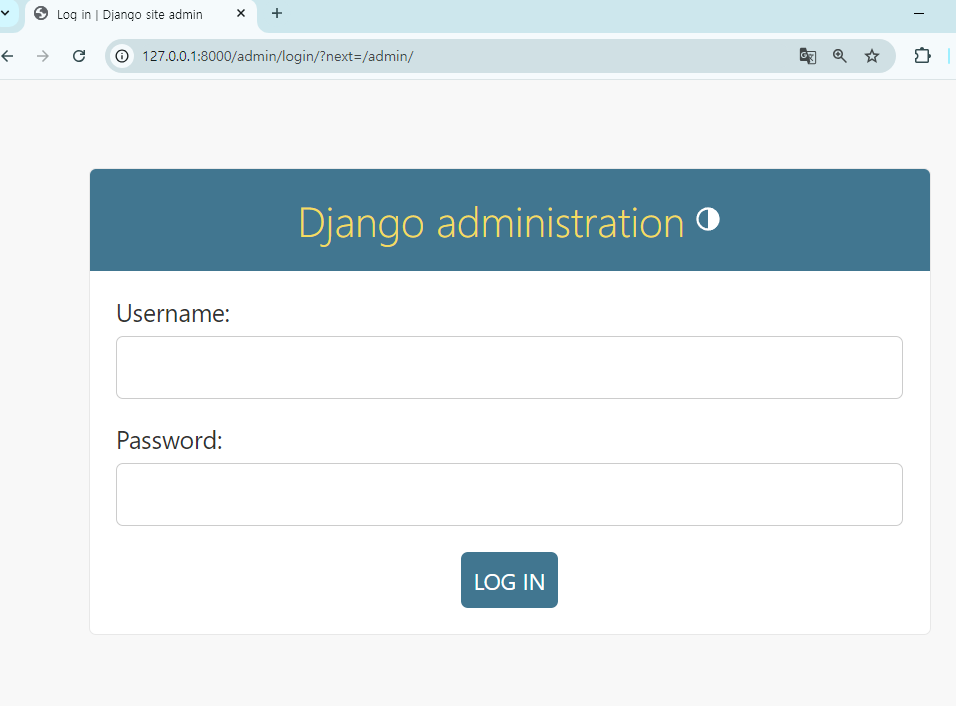This screenshot has width=956, height=706.
Task: Click the Username: label
Action: [173, 313]
